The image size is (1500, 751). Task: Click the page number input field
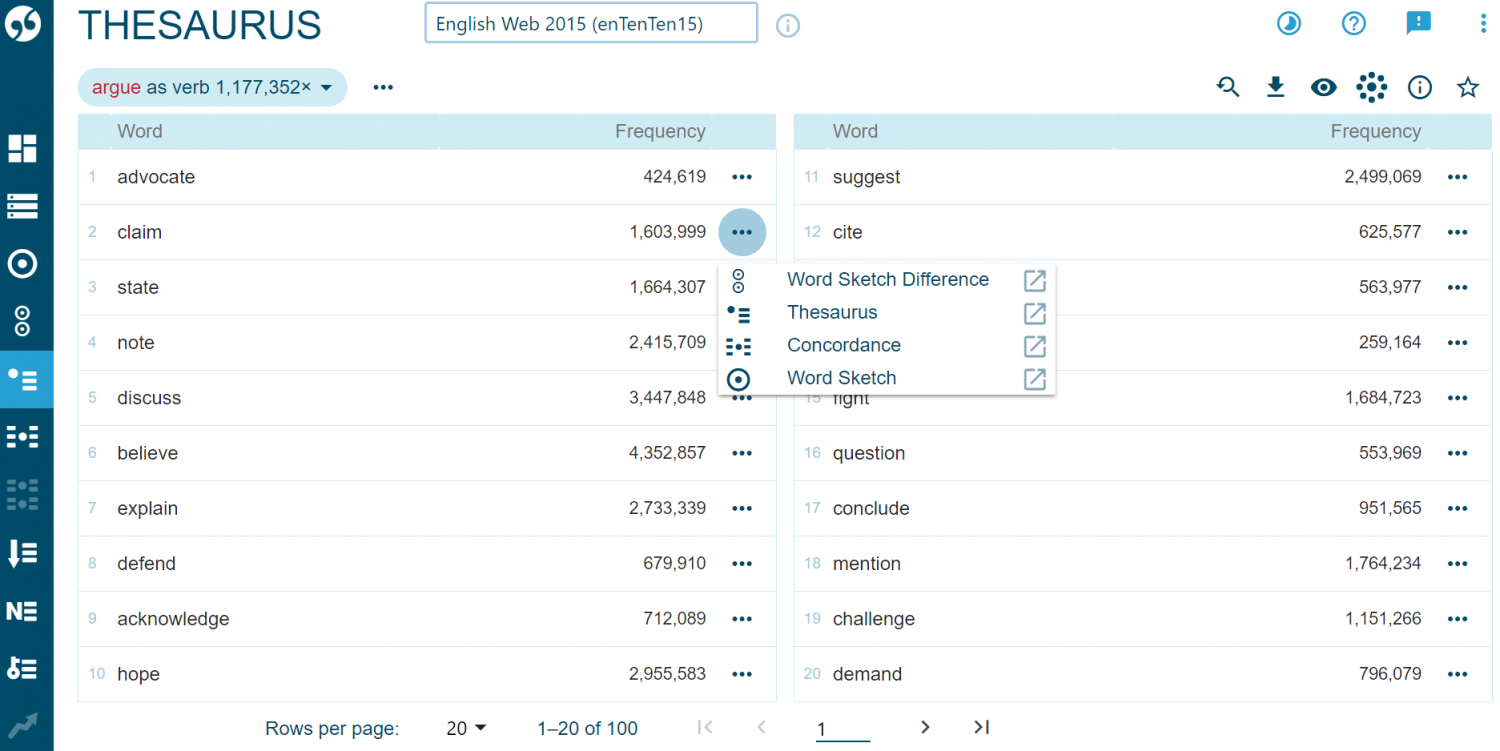pos(842,728)
